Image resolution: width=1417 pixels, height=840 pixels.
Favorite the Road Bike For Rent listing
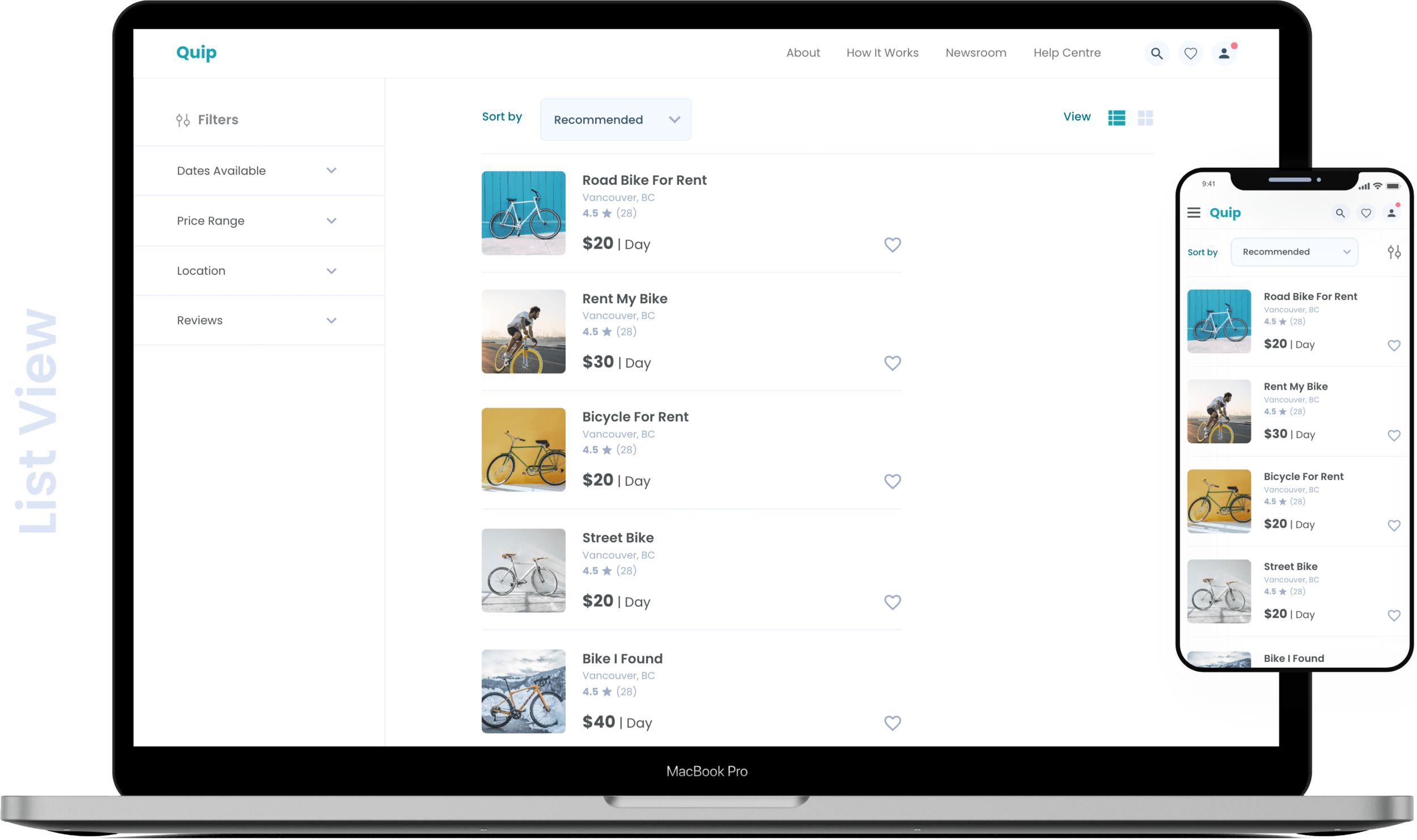(892, 245)
